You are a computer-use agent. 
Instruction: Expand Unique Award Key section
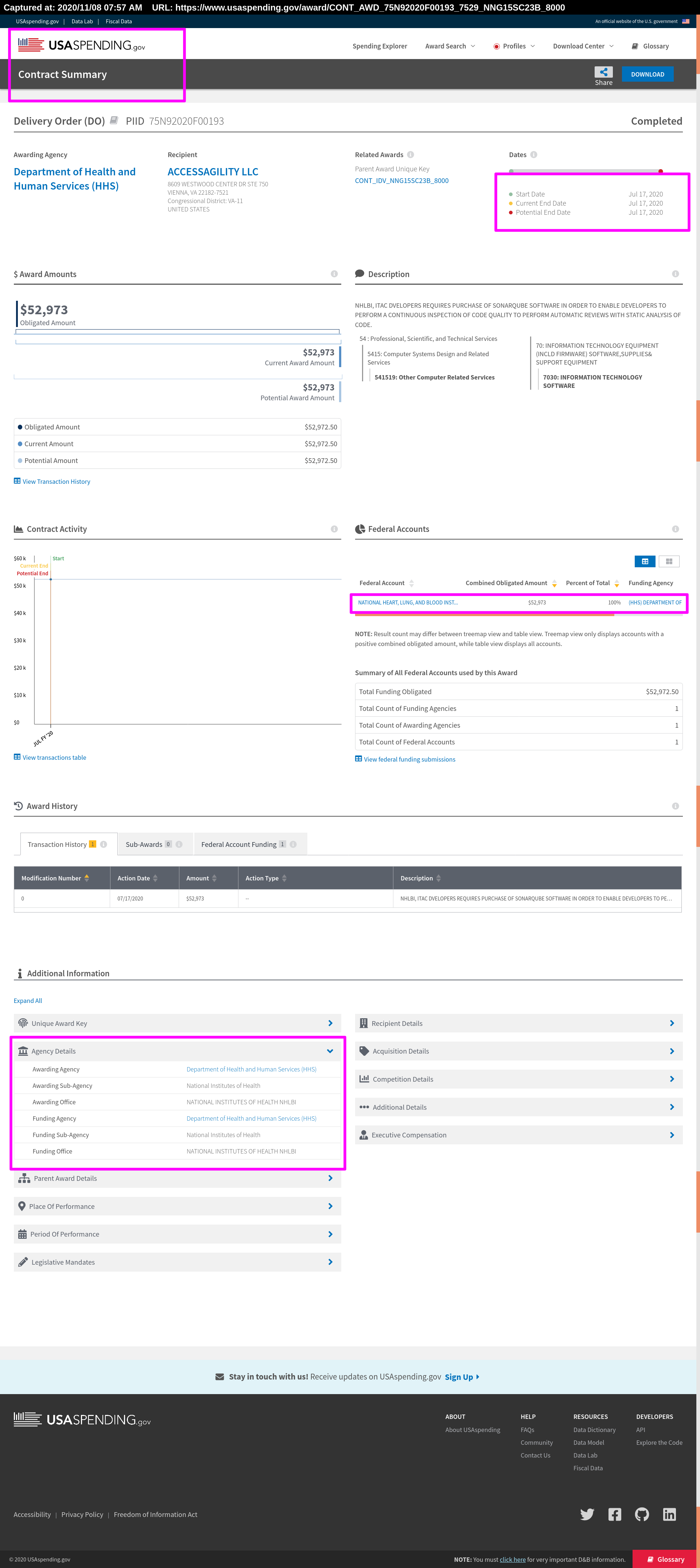[x=177, y=1023]
